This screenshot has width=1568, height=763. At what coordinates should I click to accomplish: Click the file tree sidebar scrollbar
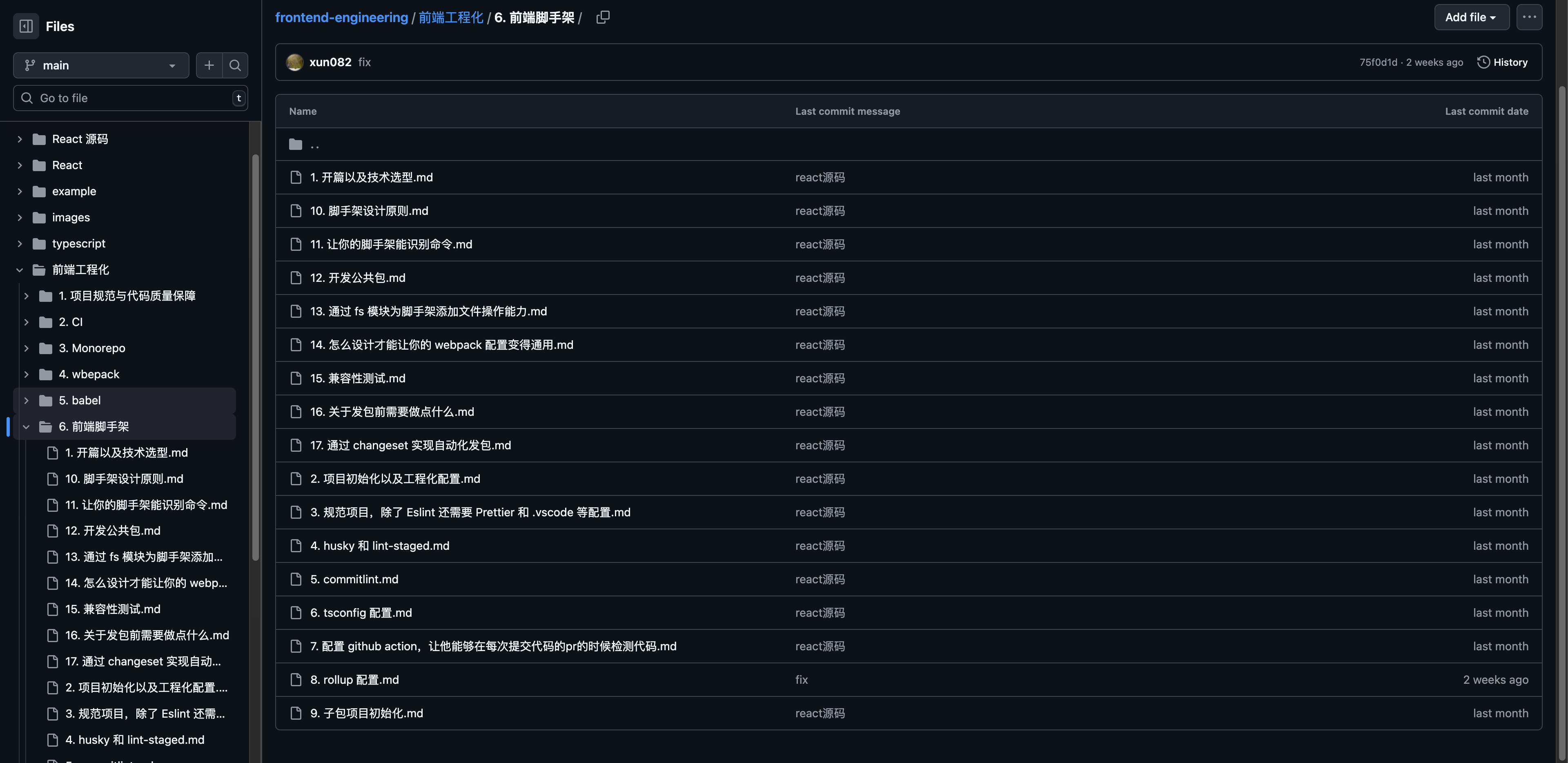click(x=256, y=357)
